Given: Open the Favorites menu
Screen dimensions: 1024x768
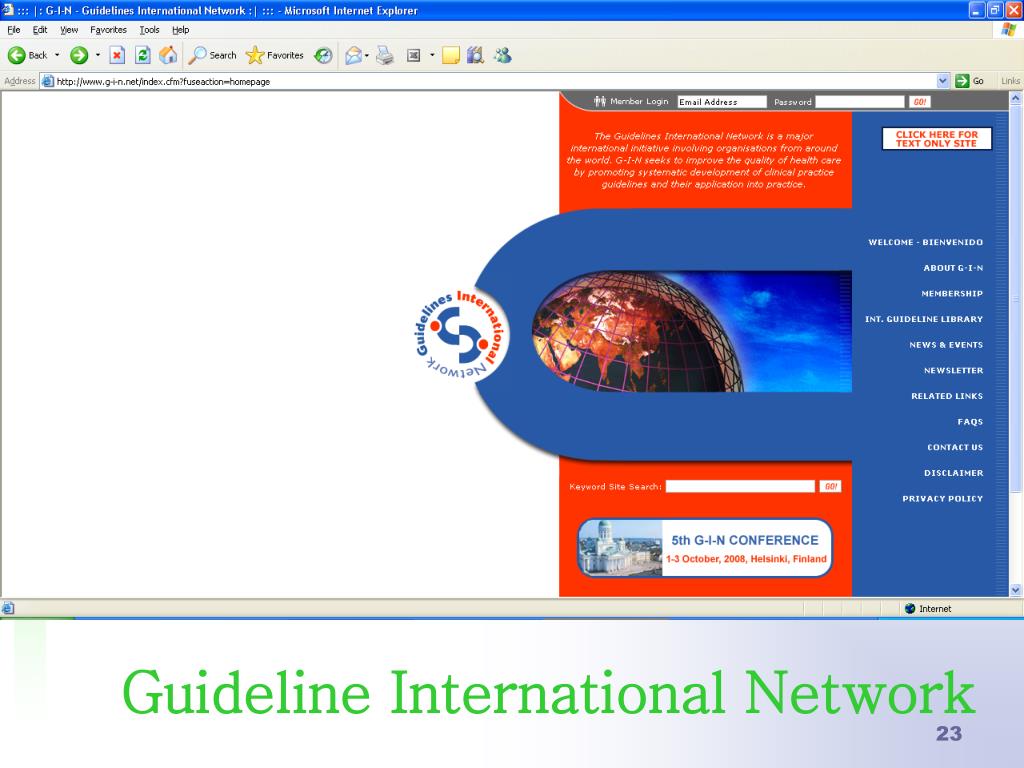Looking at the screenshot, I should click(x=108, y=30).
